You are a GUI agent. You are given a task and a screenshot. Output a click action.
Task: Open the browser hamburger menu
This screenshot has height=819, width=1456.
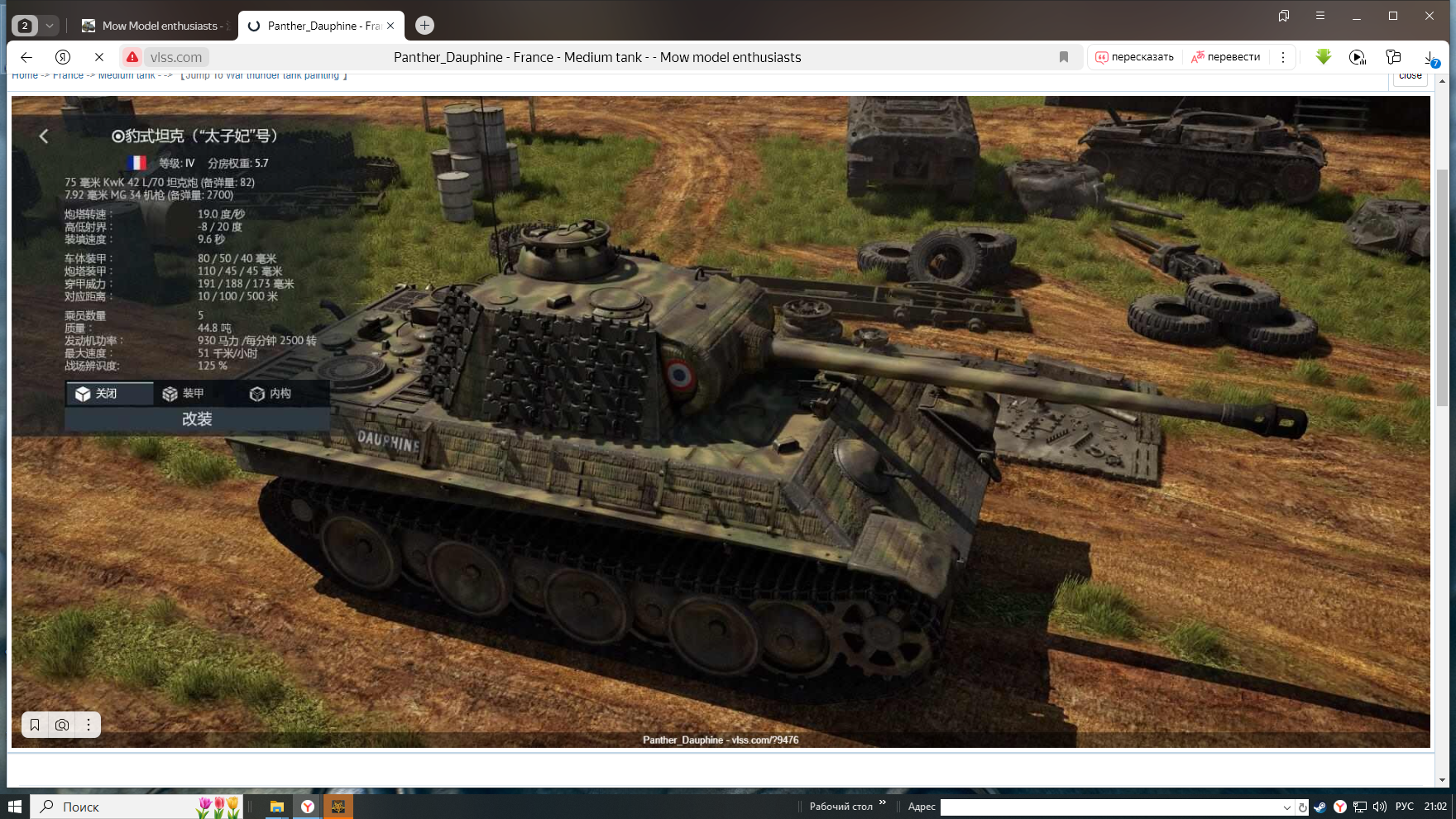(1320, 16)
